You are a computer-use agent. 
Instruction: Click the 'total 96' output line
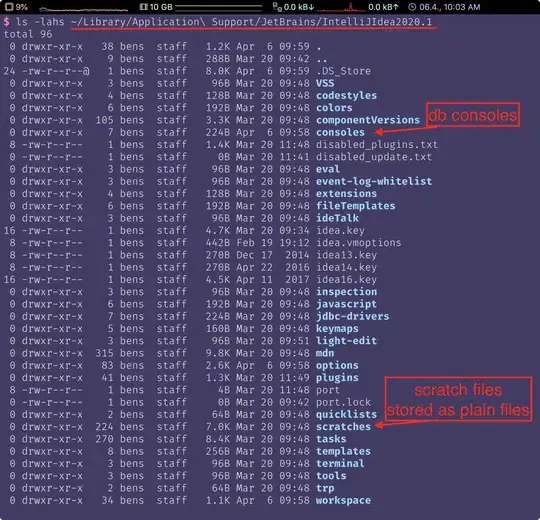[x=28, y=34]
